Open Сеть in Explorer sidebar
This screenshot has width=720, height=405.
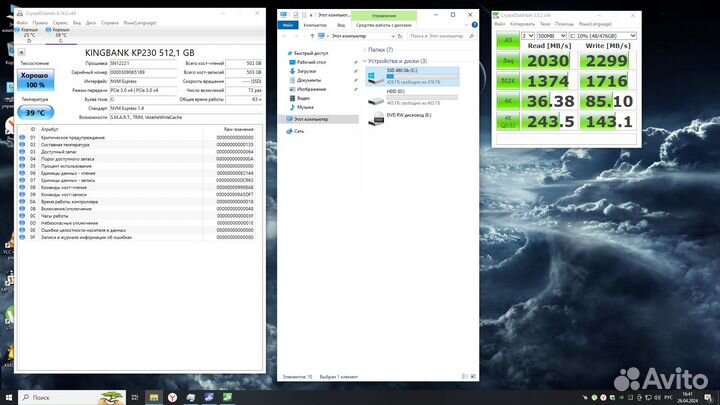[298, 131]
